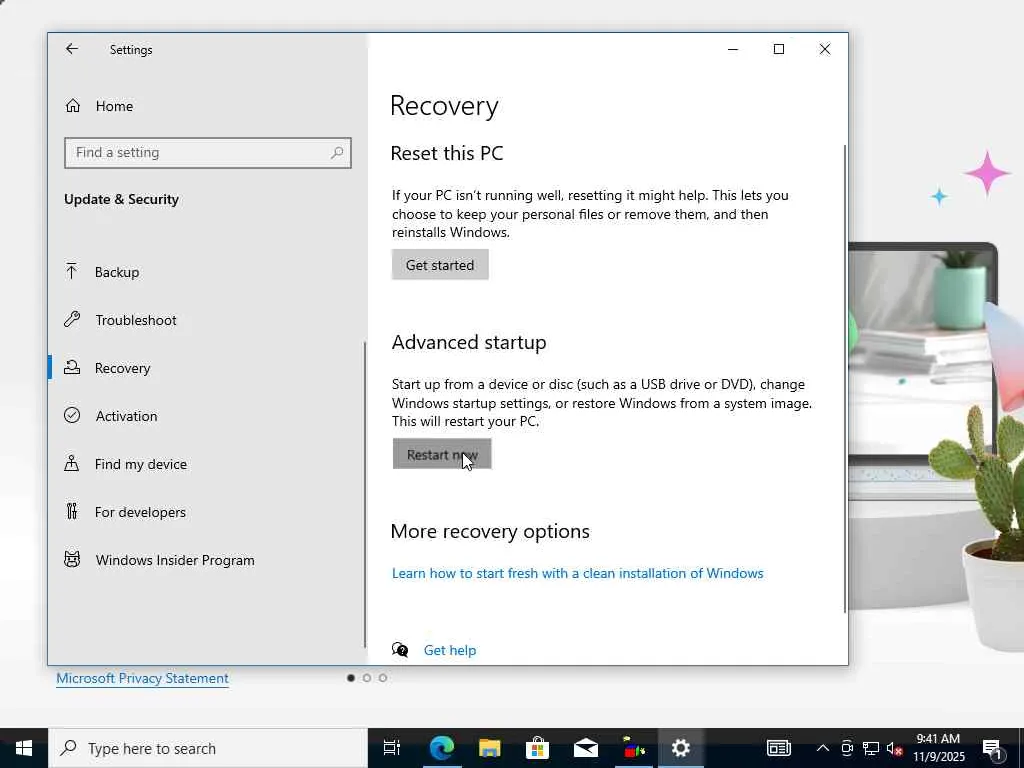Select the second page dot in background window
This screenshot has height=768, width=1024.
[367, 678]
